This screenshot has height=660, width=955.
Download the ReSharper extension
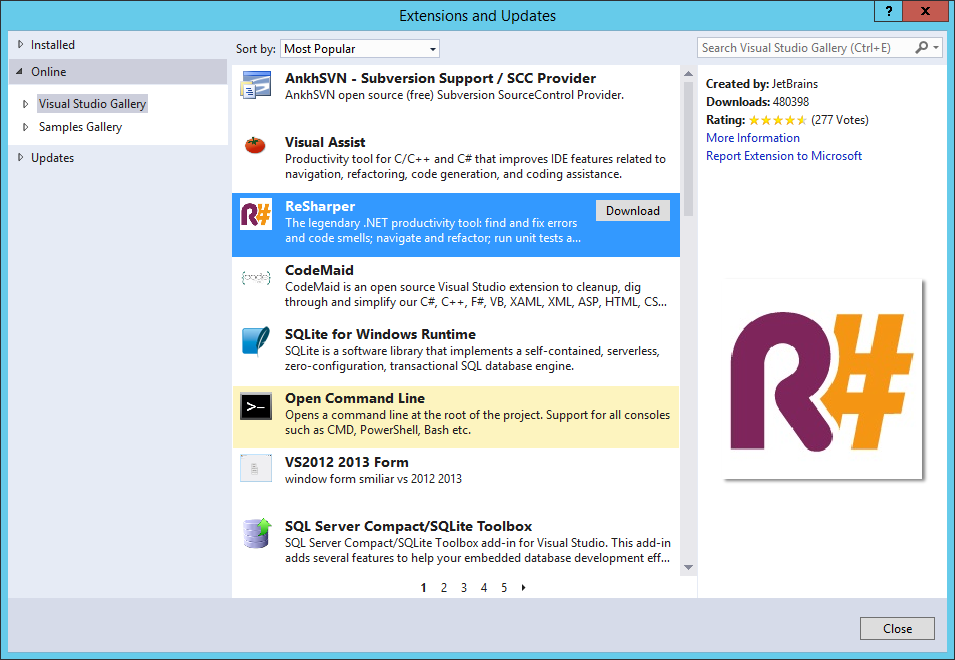pyautogui.click(x=632, y=210)
